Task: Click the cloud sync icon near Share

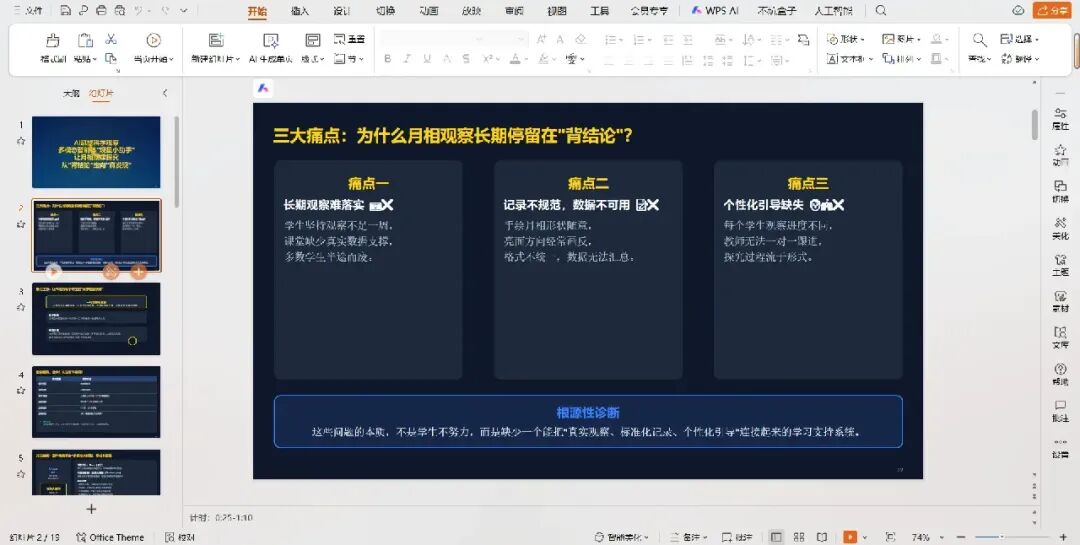Action: click(1018, 10)
